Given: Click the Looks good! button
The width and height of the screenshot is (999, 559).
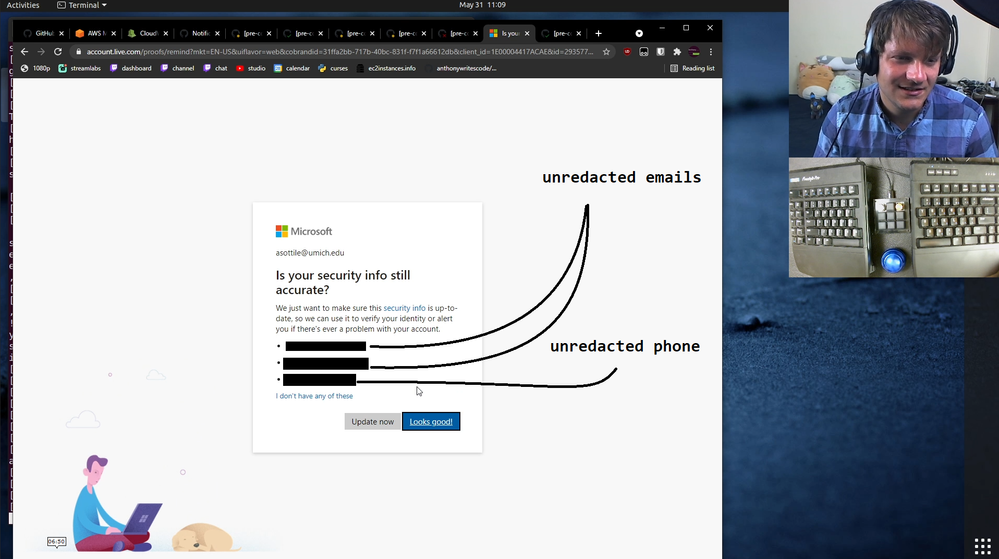Looking at the screenshot, I should 431,421.
